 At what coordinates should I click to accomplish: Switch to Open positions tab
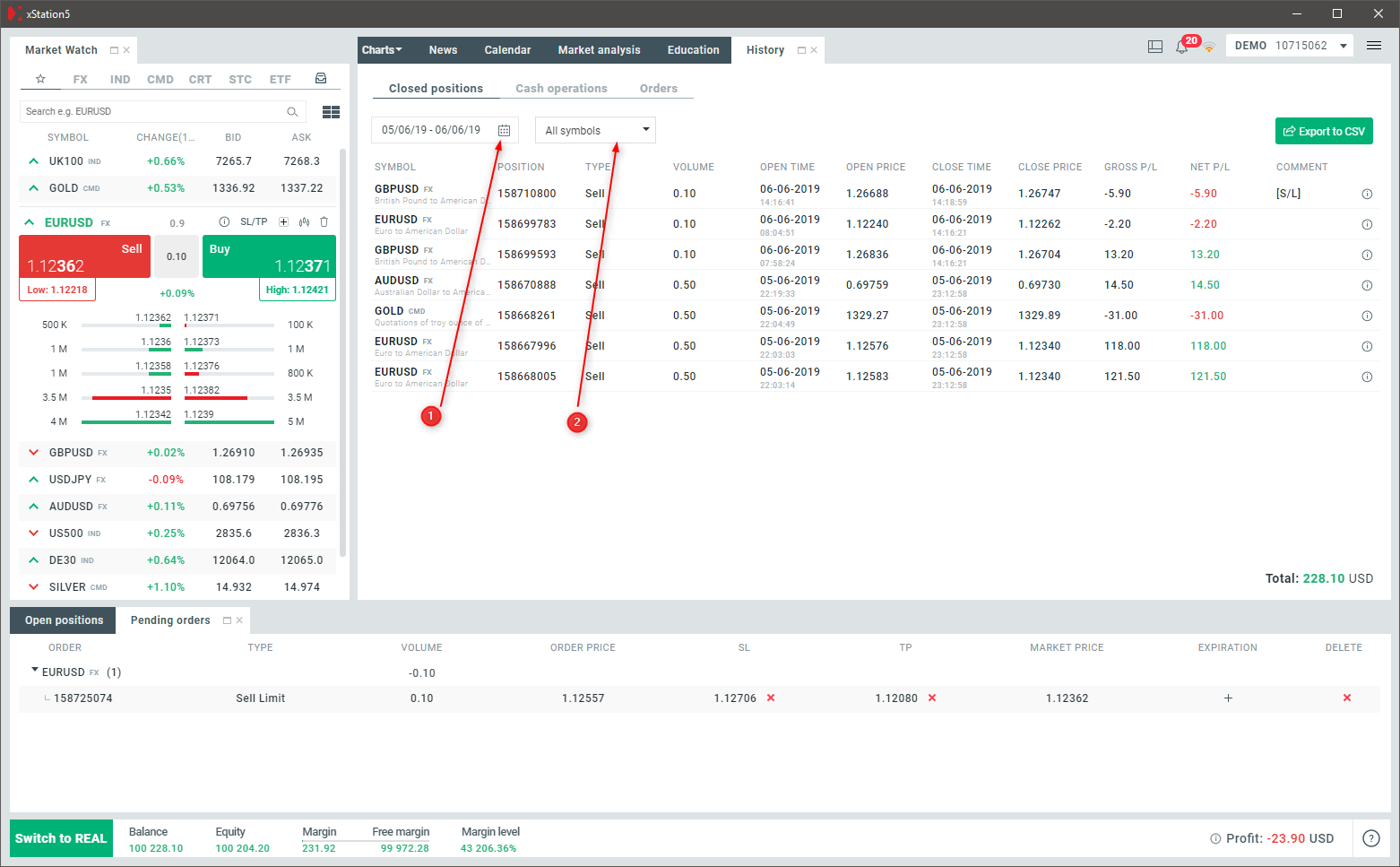[64, 620]
